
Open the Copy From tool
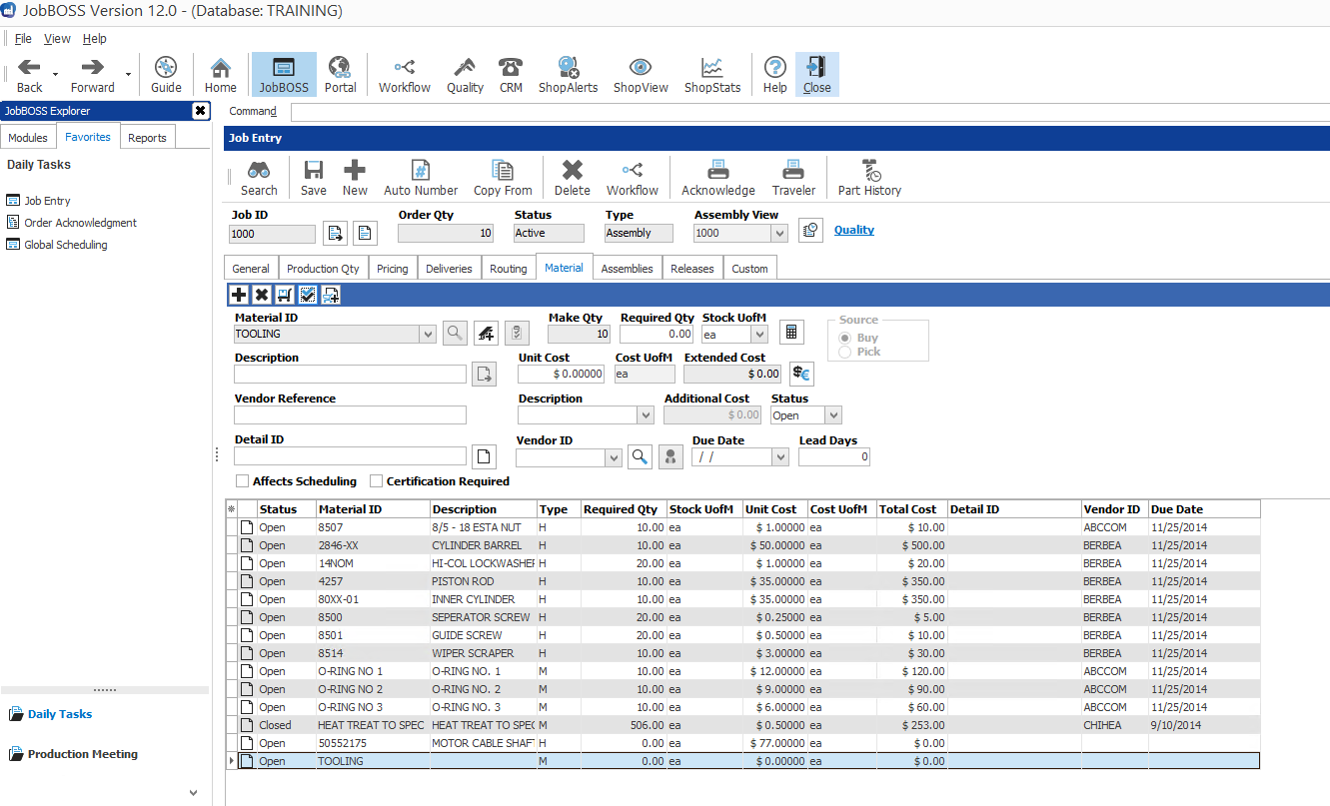click(503, 177)
